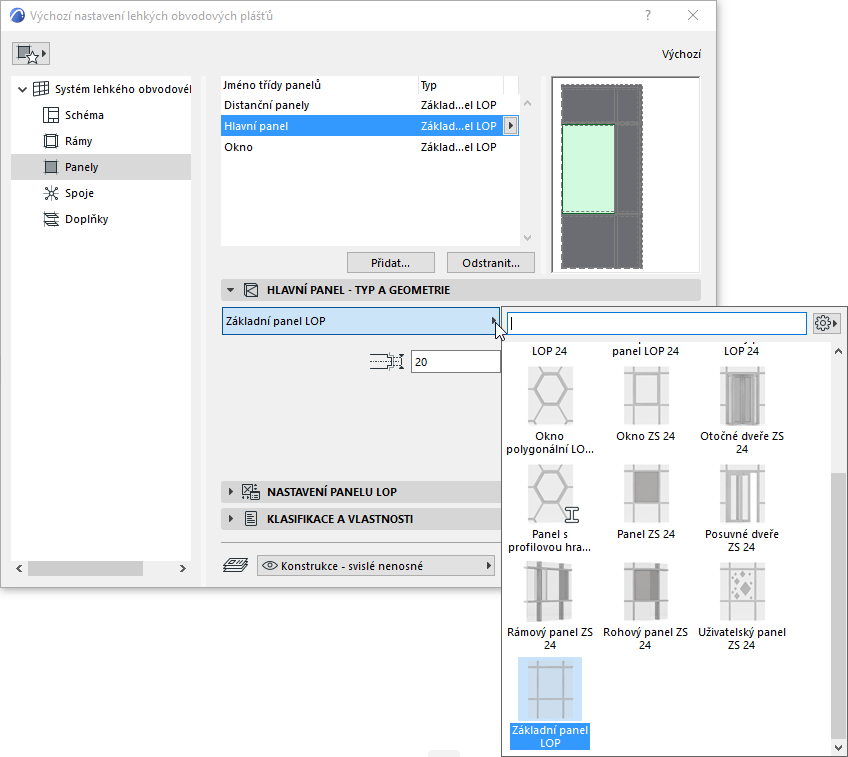This screenshot has width=848, height=757.
Task: Collapse the Systém lehkého obvodového tree node
Action: [x=22, y=89]
